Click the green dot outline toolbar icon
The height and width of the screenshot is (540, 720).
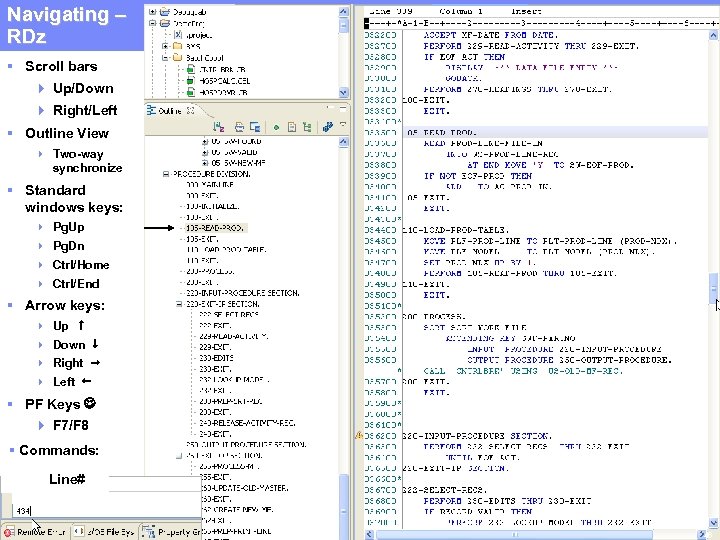[x=276, y=128]
